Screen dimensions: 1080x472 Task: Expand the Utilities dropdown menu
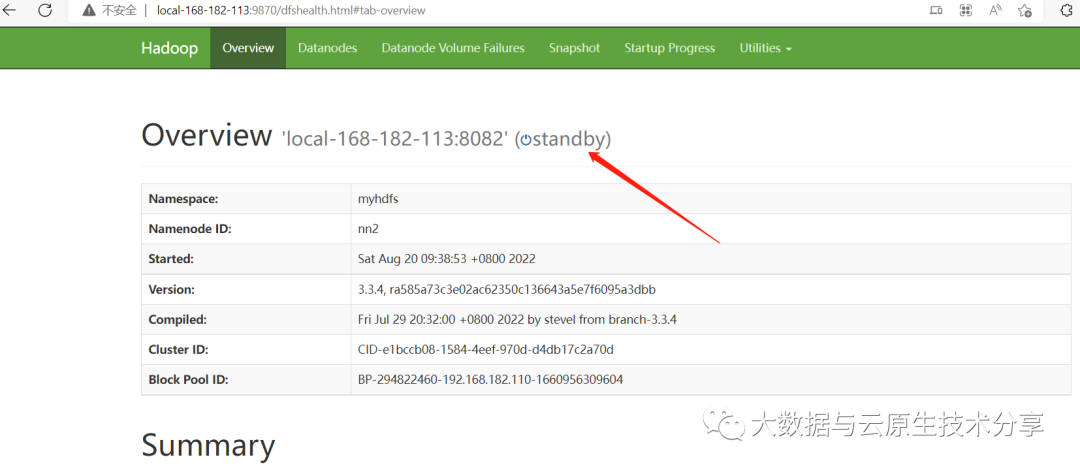765,48
